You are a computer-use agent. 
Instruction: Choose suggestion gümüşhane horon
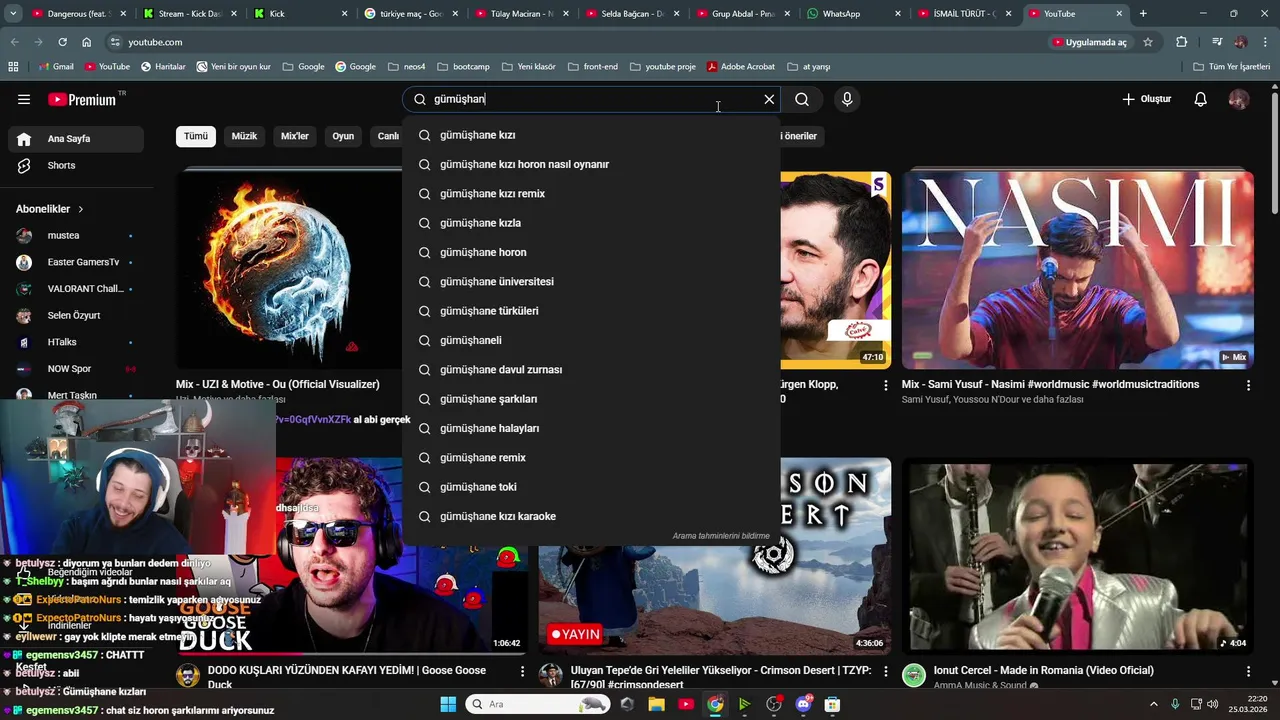pyautogui.click(x=591, y=252)
